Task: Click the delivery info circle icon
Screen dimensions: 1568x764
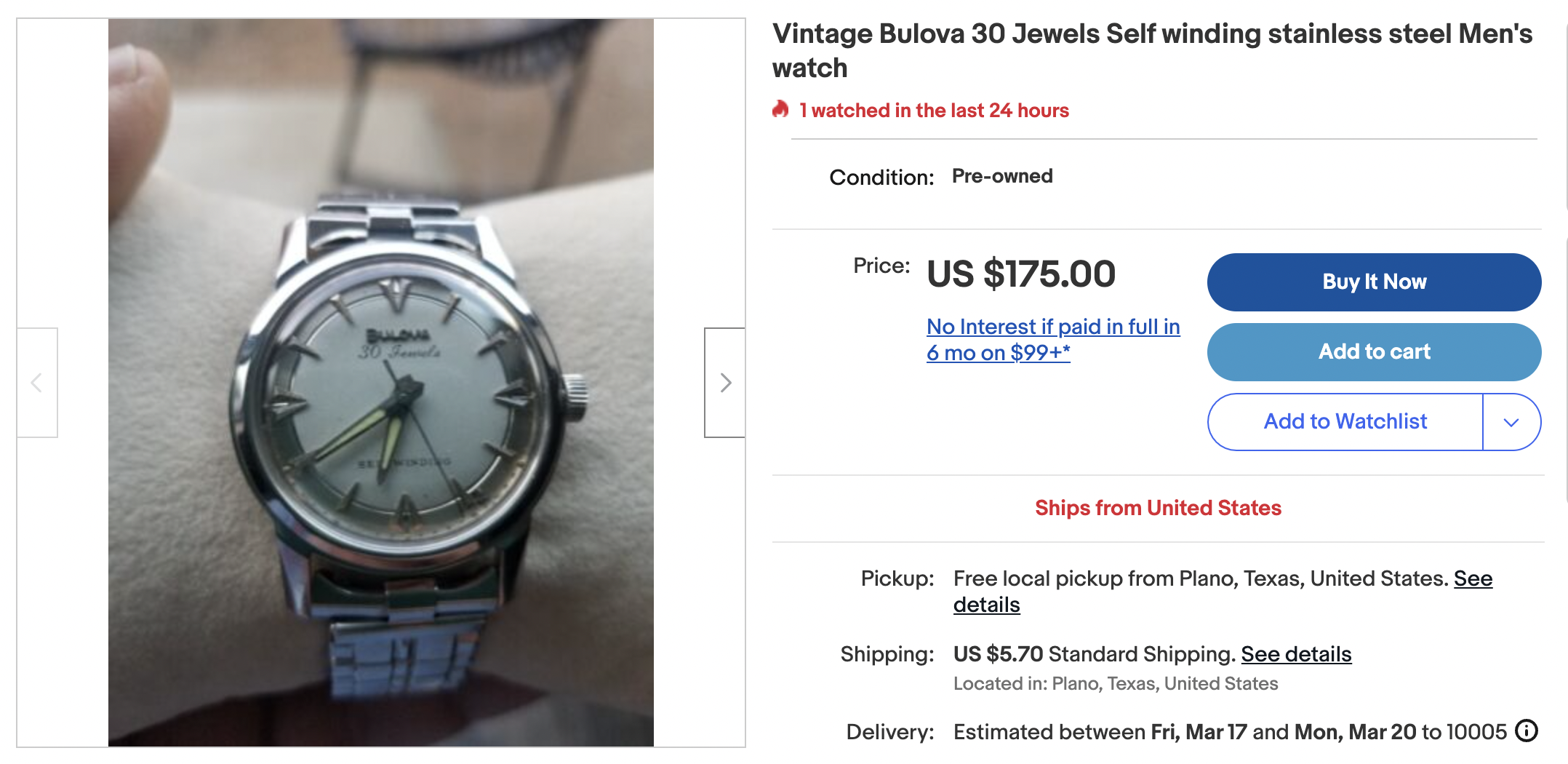Action: point(1527,731)
